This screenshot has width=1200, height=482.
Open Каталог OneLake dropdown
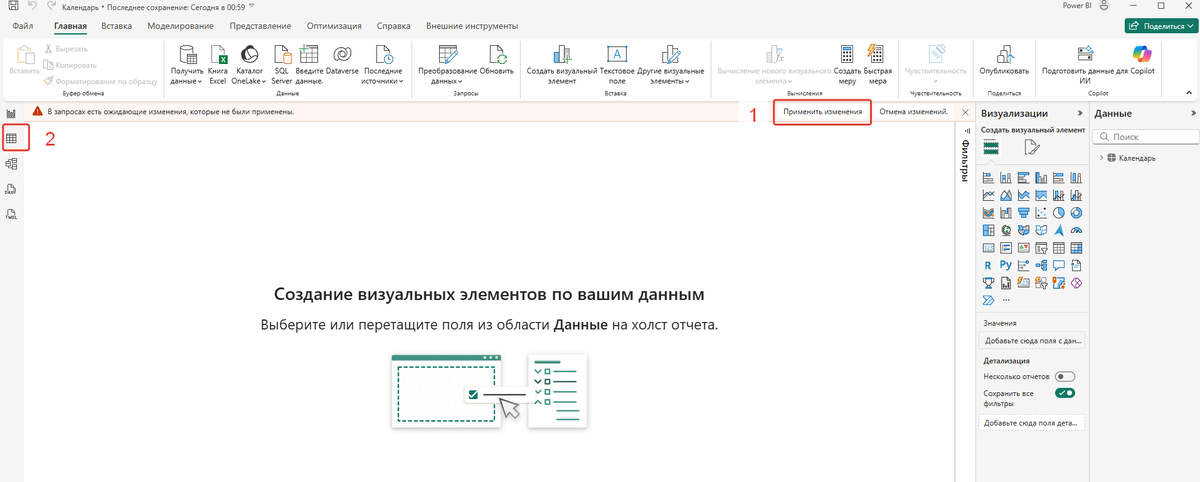pyautogui.click(x=249, y=63)
